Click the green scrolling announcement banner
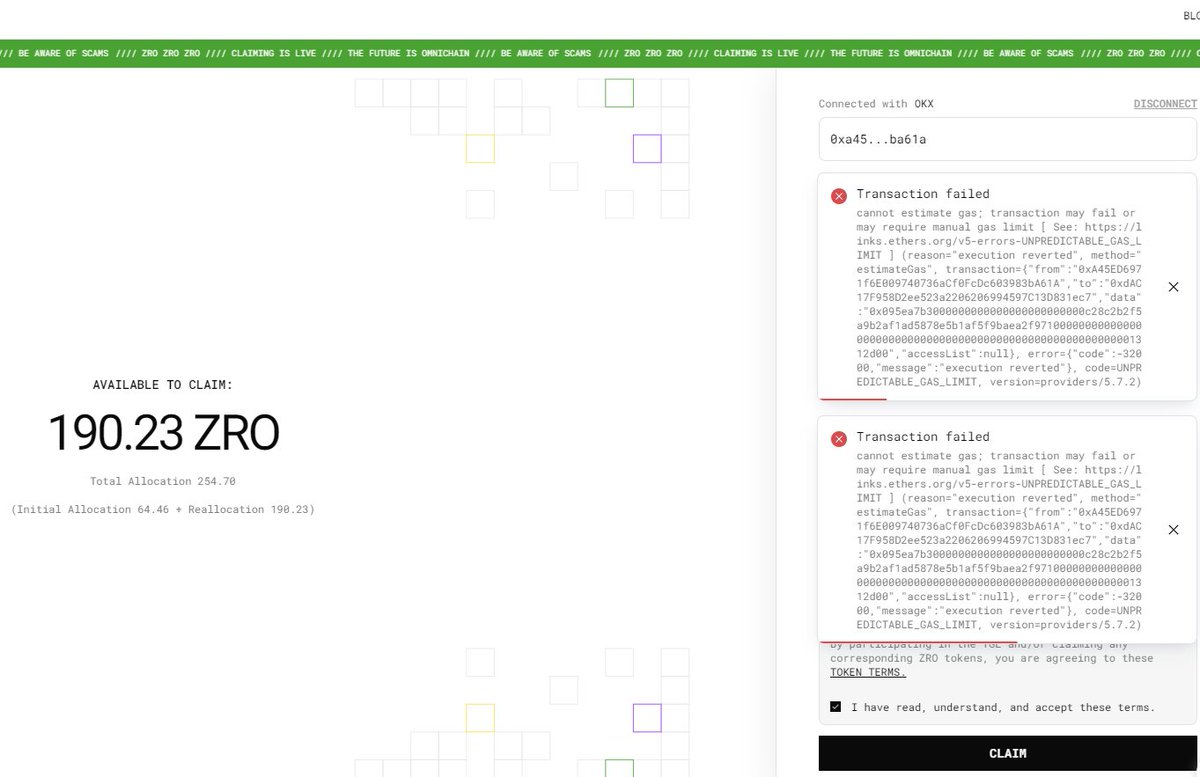The image size is (1200, 777). [x=600, y=53]
